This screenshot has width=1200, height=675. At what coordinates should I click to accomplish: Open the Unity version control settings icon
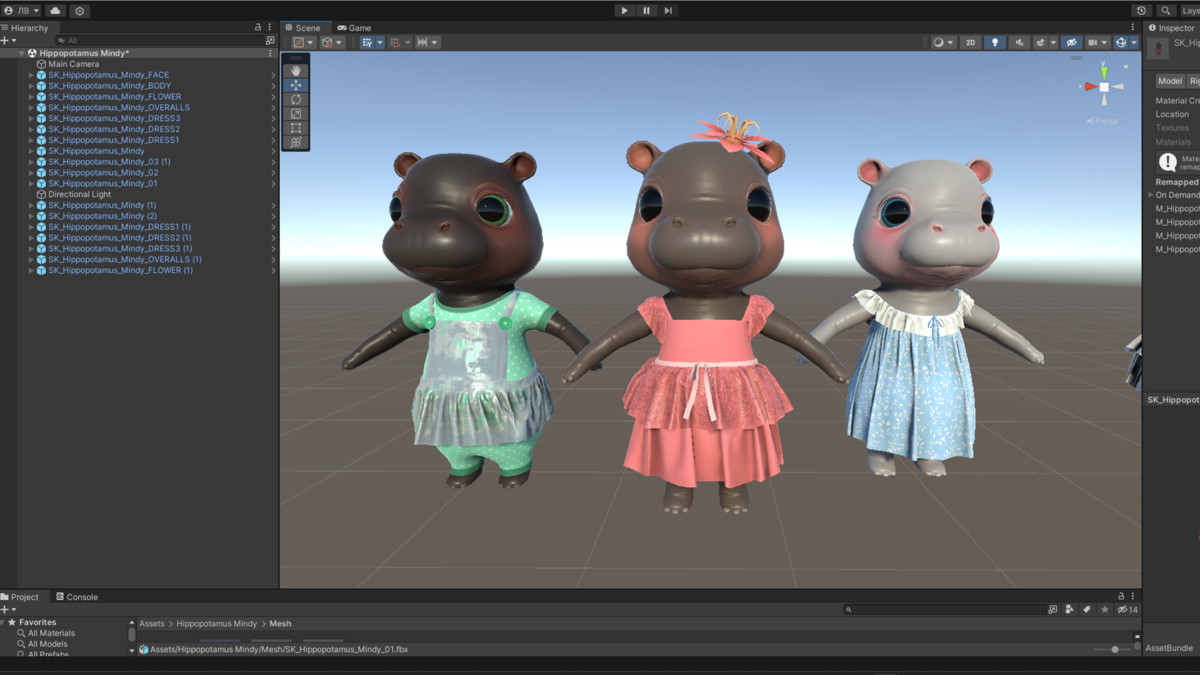point(79,11)
